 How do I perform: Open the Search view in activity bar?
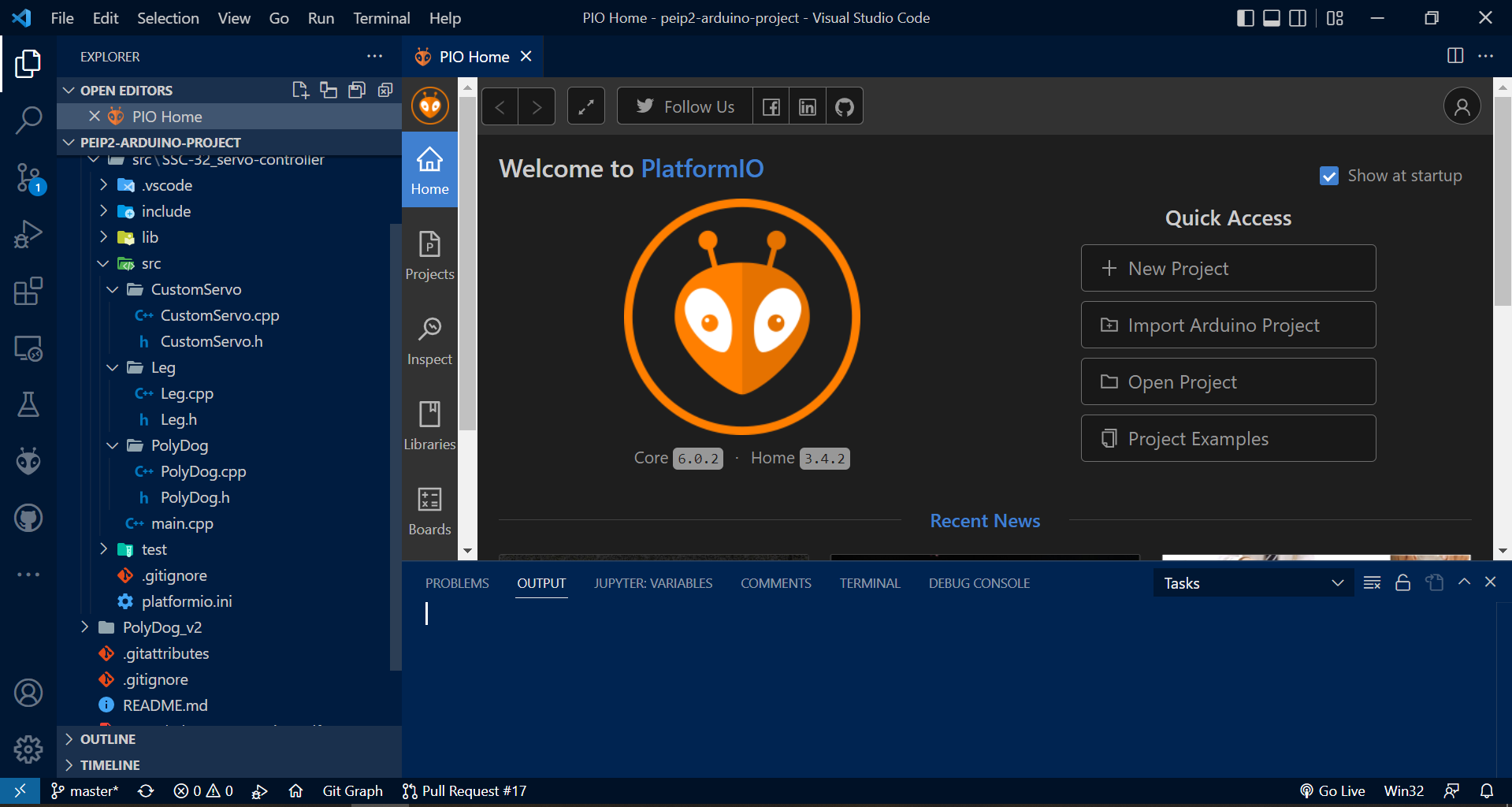coord(28,121)
